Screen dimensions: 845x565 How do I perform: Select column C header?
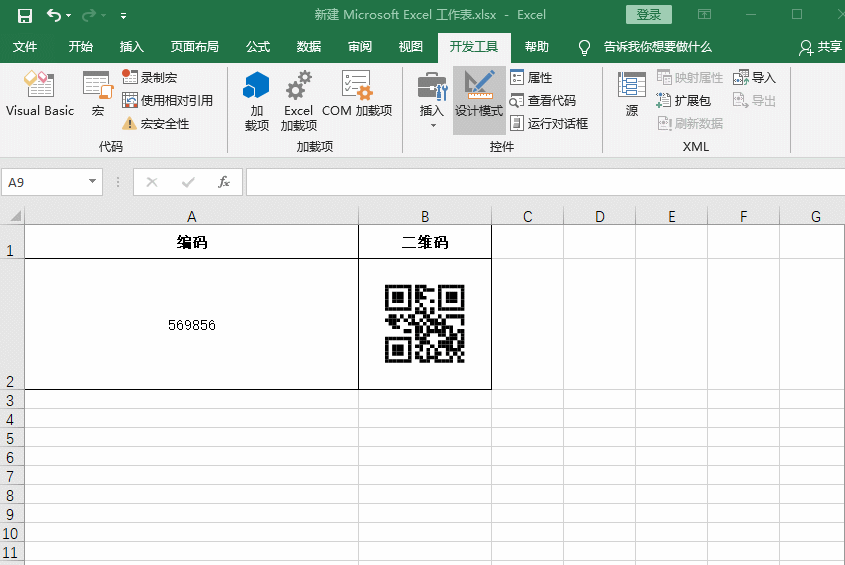click(528, 216)
